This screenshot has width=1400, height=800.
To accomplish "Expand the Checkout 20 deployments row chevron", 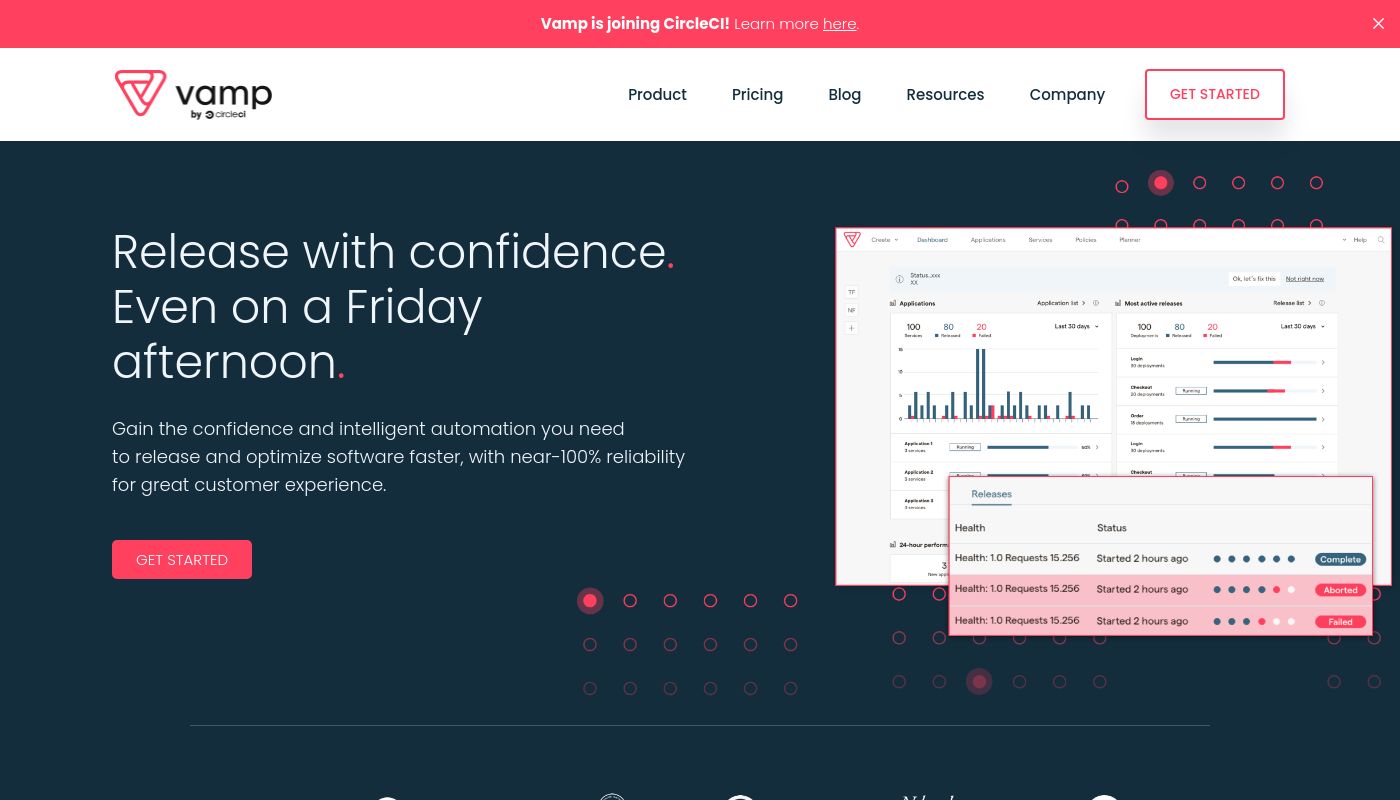I will [x=1323, y=391].
